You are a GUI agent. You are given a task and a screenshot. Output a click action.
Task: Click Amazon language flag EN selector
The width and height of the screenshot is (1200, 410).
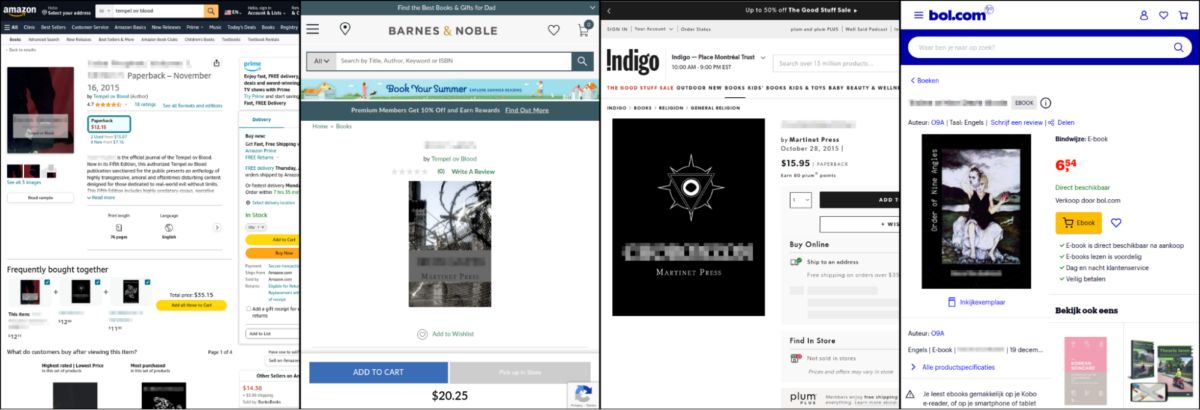(x=232, y=11)
